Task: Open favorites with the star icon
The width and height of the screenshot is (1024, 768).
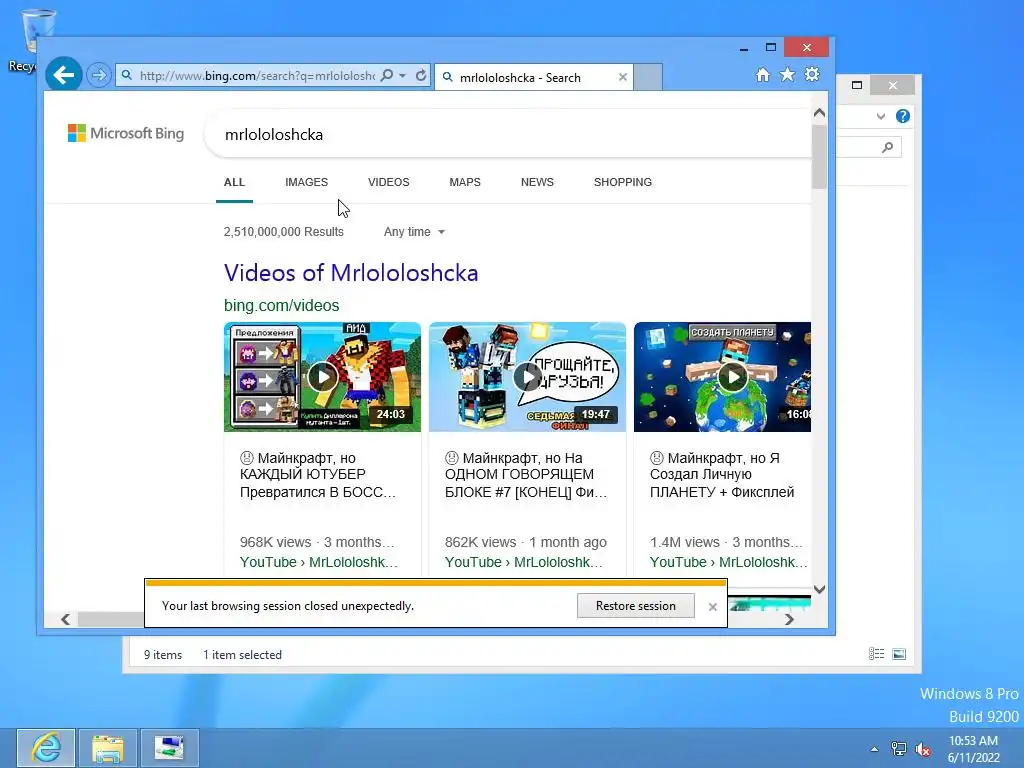Action: (788, 74)
